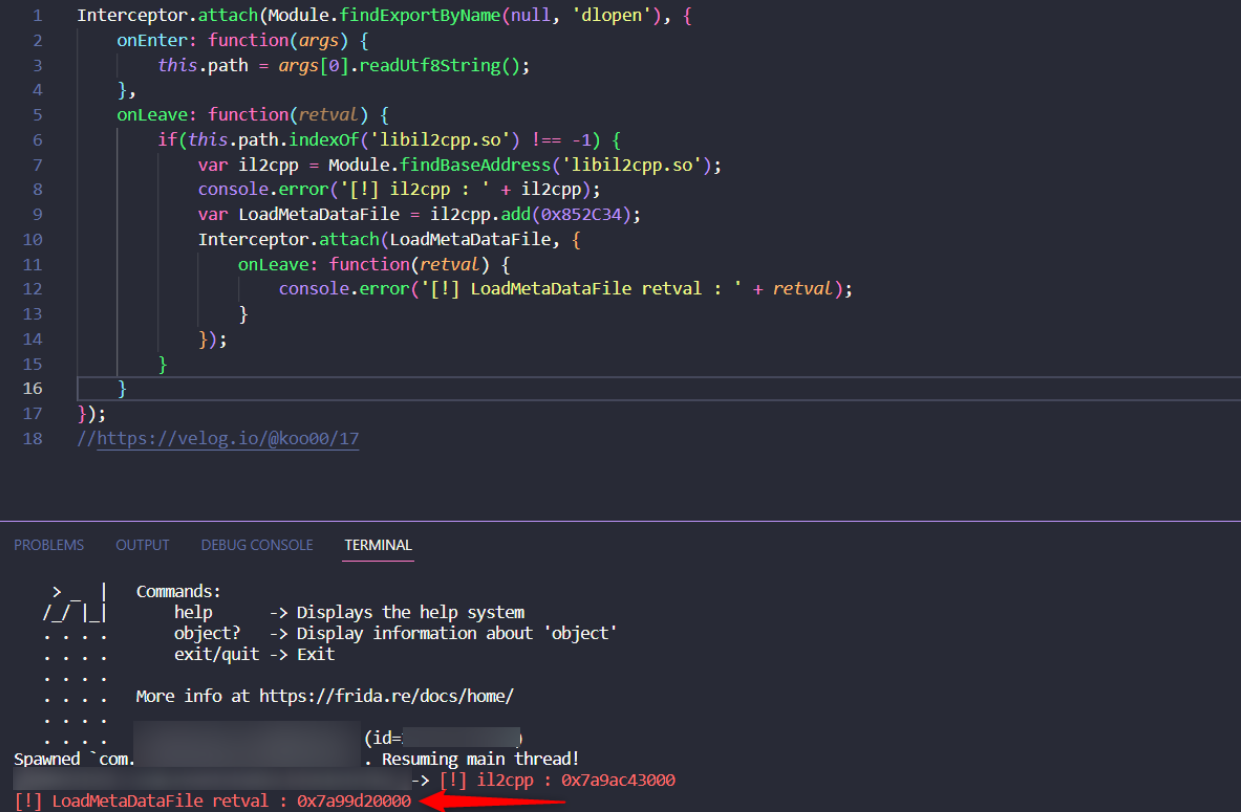Click the frida.re docs URL in terminal
1241x812 pixels.
tap(386, 696)
